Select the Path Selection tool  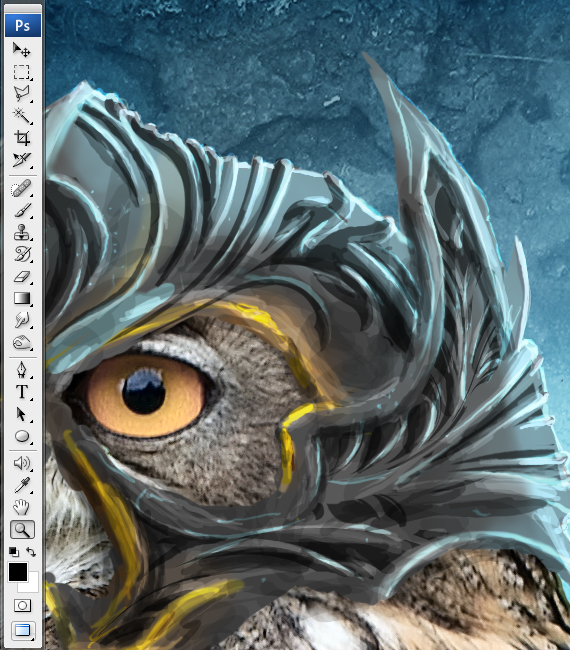(x=22, y=414)
